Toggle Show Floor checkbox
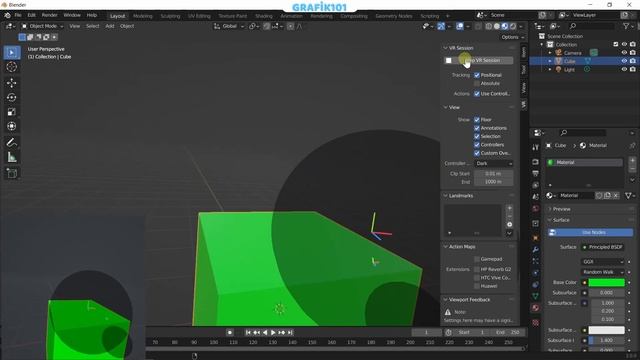 pos(477,120)
